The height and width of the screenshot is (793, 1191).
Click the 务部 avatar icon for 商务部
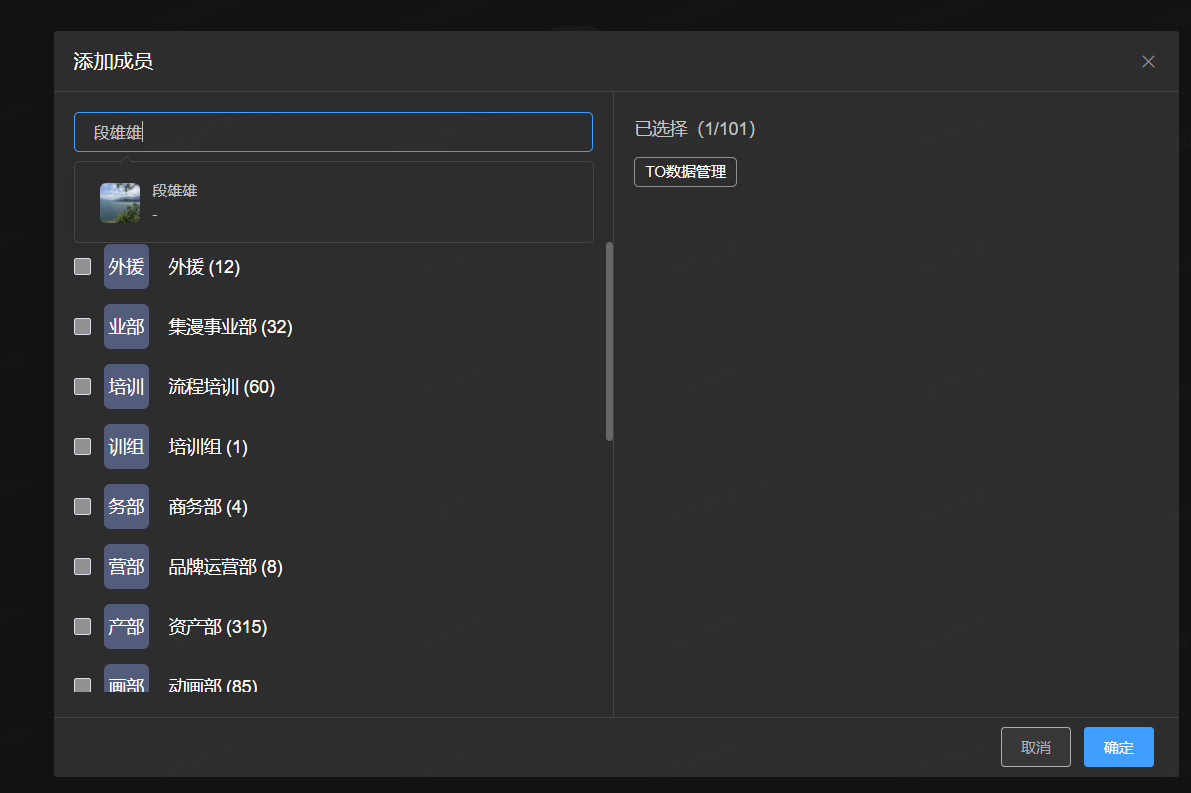[x=126, y=507]
